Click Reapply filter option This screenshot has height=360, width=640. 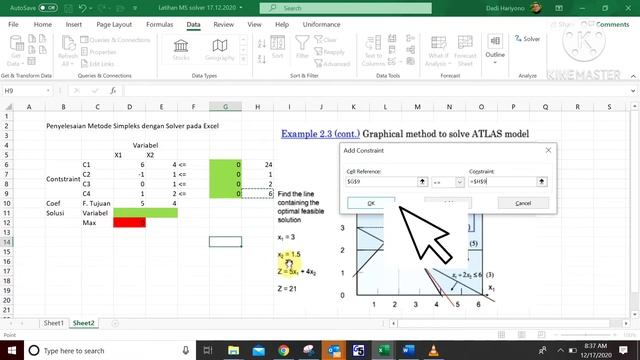tap(329, 52)
